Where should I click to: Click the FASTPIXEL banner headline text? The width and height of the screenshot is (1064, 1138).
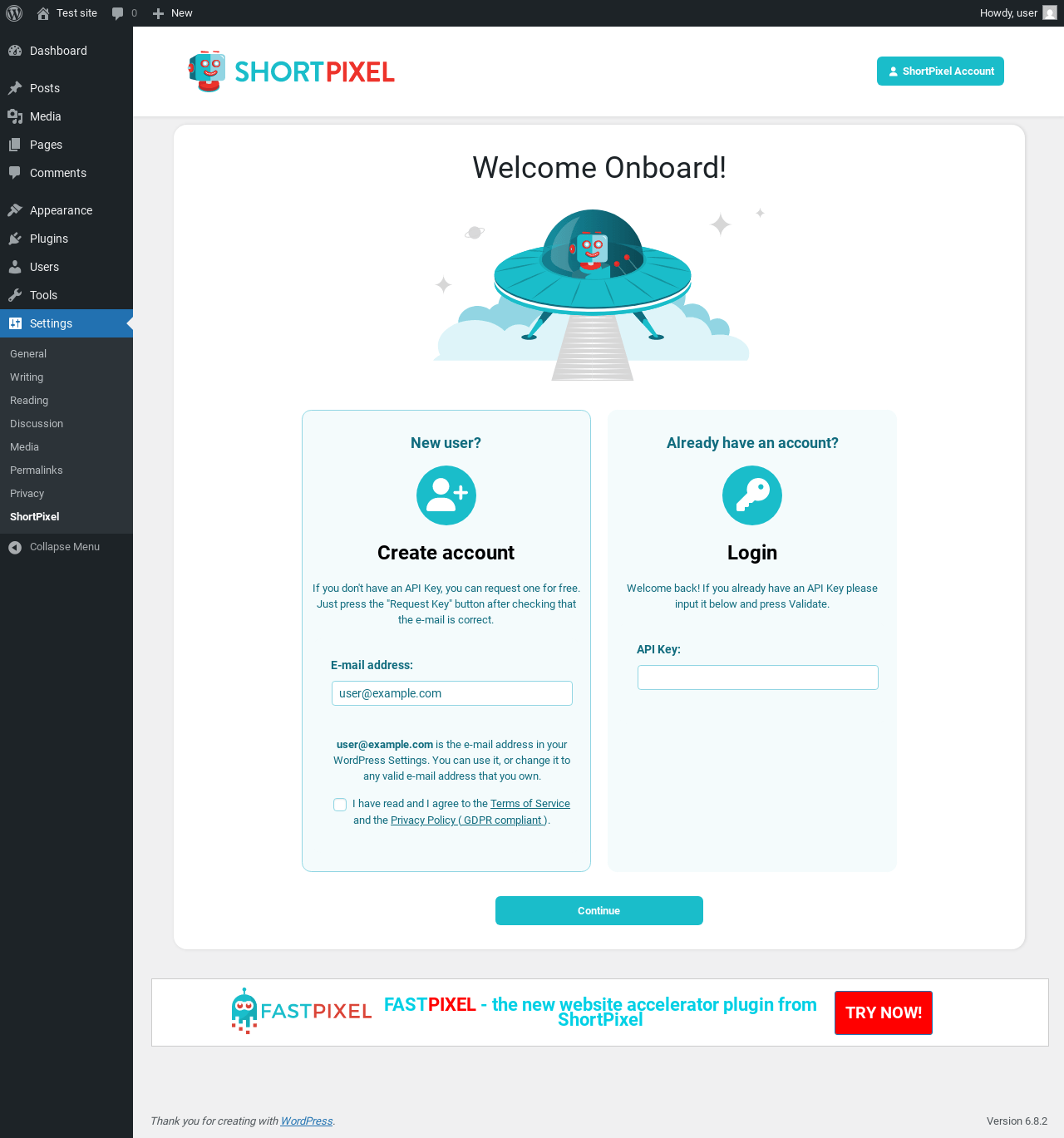pos(600,1012)
